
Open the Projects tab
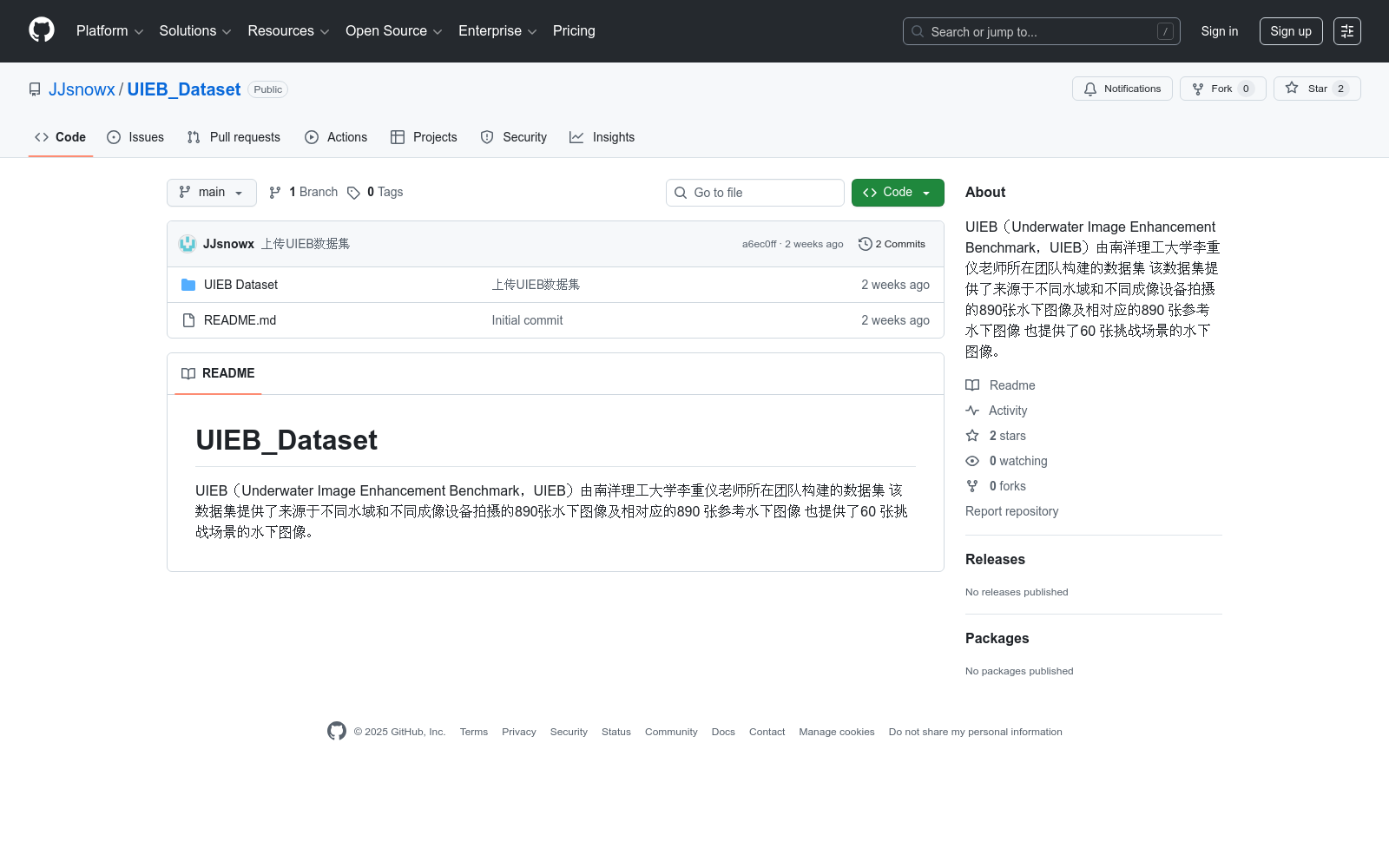pos(424,137)
